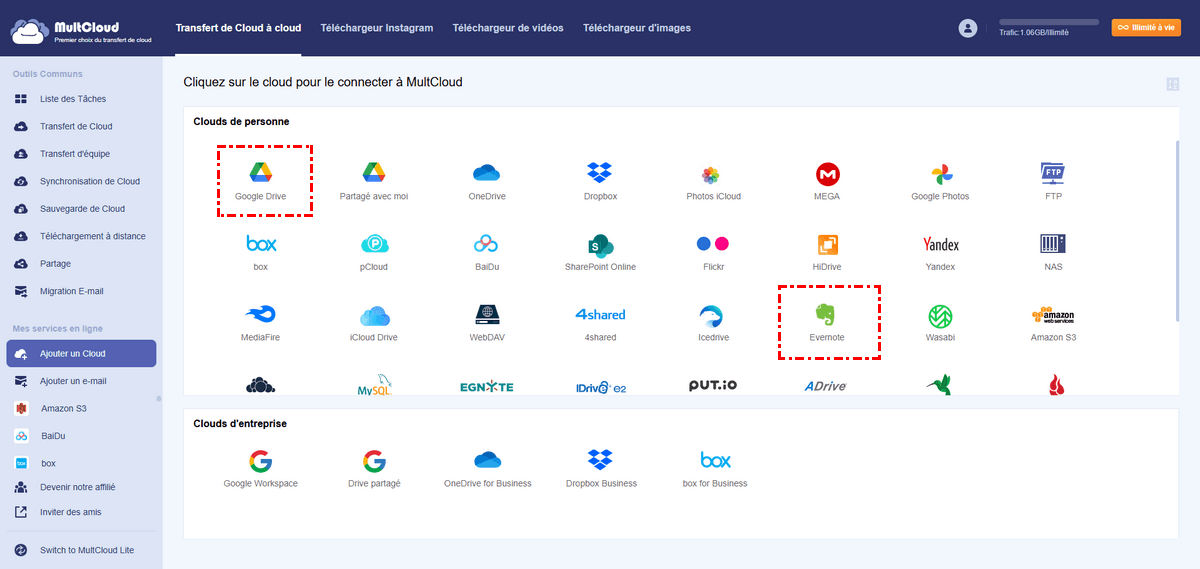Image resolution: width=1200 pixels, height=569 pixels.
Task: Add the Yandex cloud
Action: tap(940, 252)
